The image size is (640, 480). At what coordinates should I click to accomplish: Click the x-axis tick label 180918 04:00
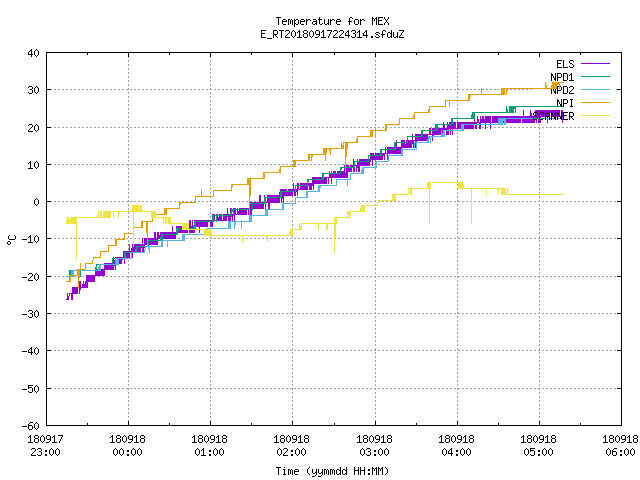(456, 446)
